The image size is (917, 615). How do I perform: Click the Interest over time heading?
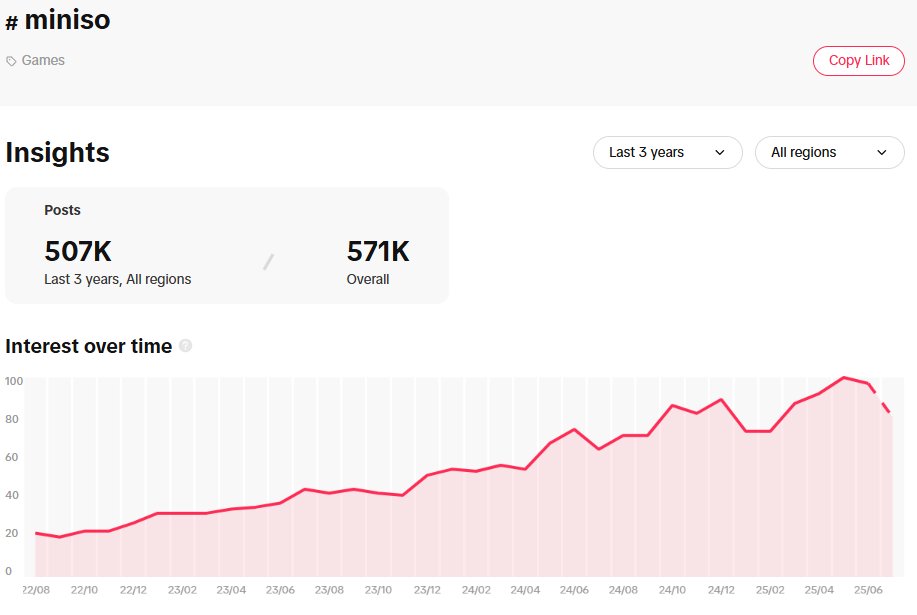[89, 346]
